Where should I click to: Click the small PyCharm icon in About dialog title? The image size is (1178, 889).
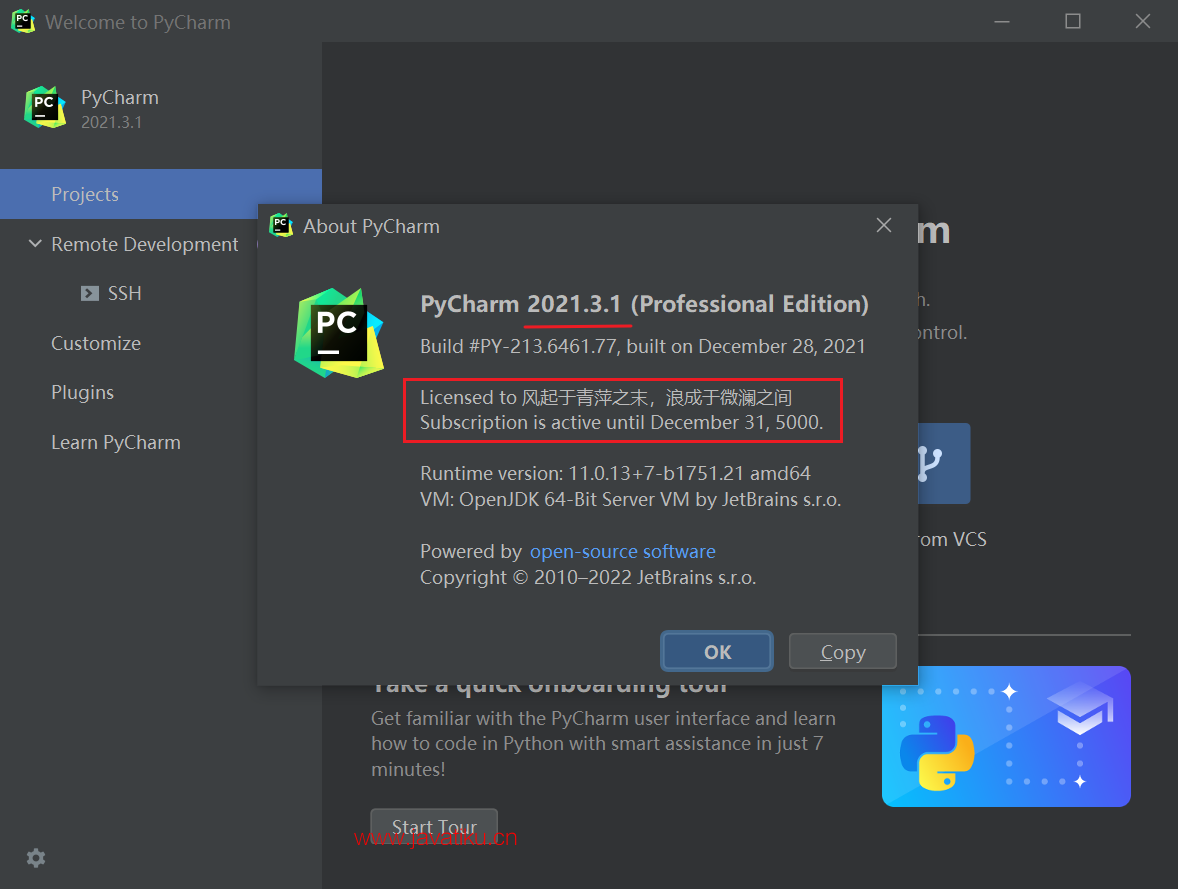tap(281, 225)
